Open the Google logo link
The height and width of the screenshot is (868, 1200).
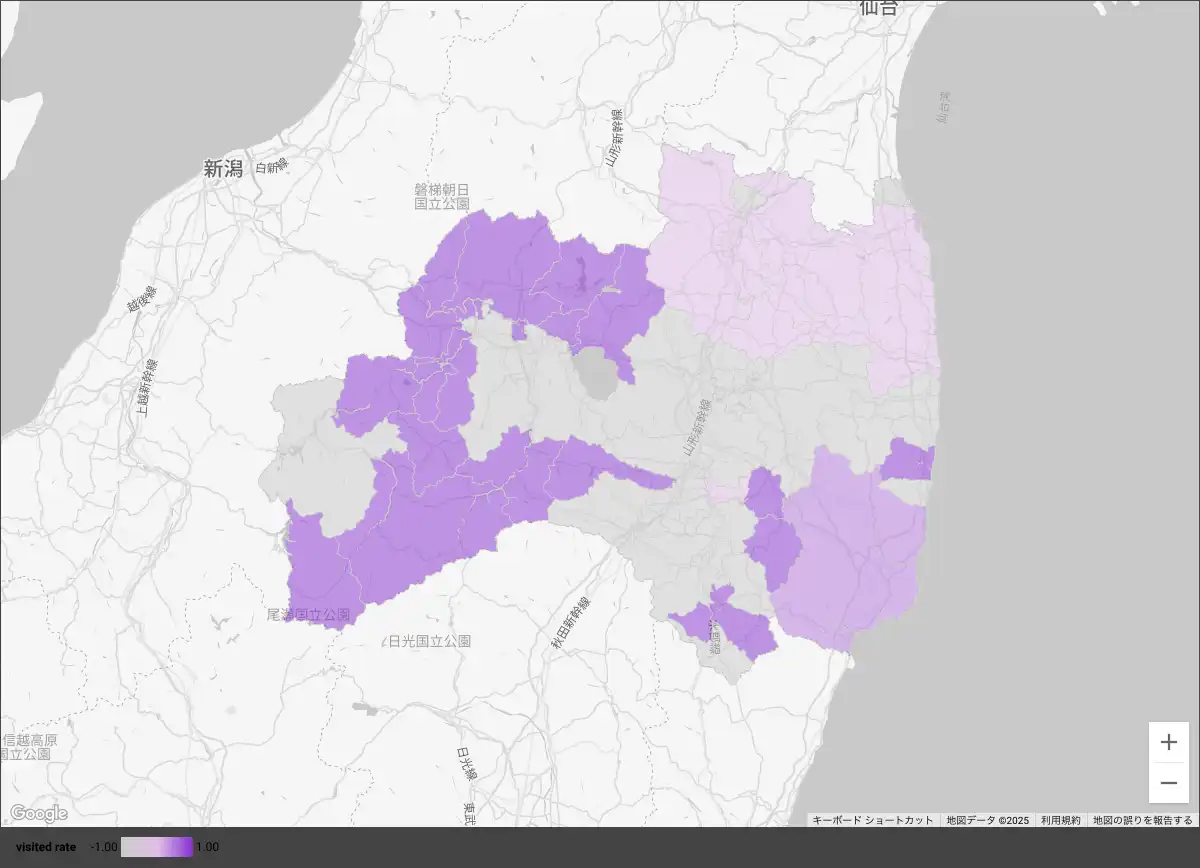tap(39, 813)
